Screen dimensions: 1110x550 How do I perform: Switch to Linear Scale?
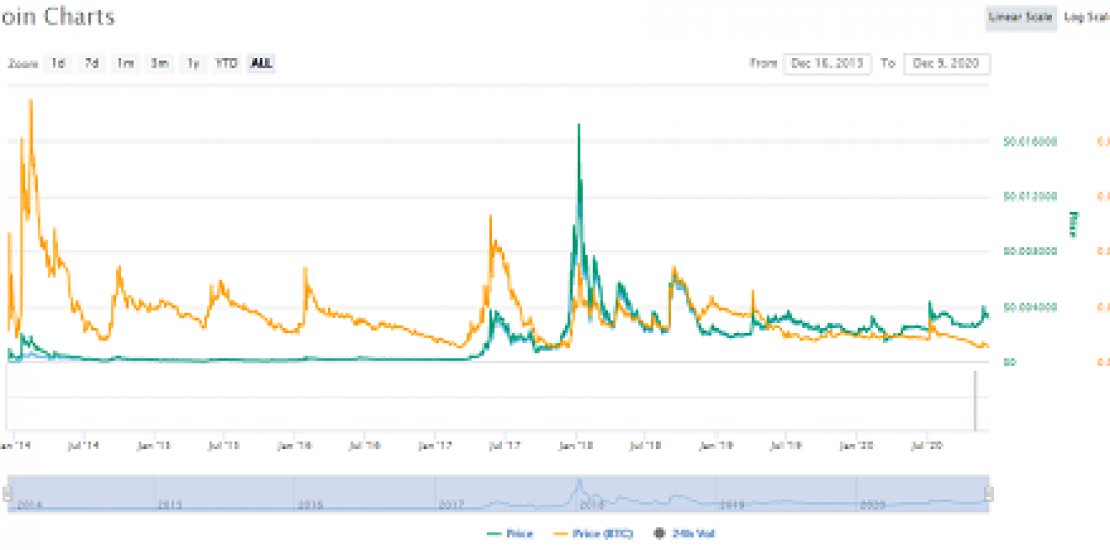click(1020, 18)
